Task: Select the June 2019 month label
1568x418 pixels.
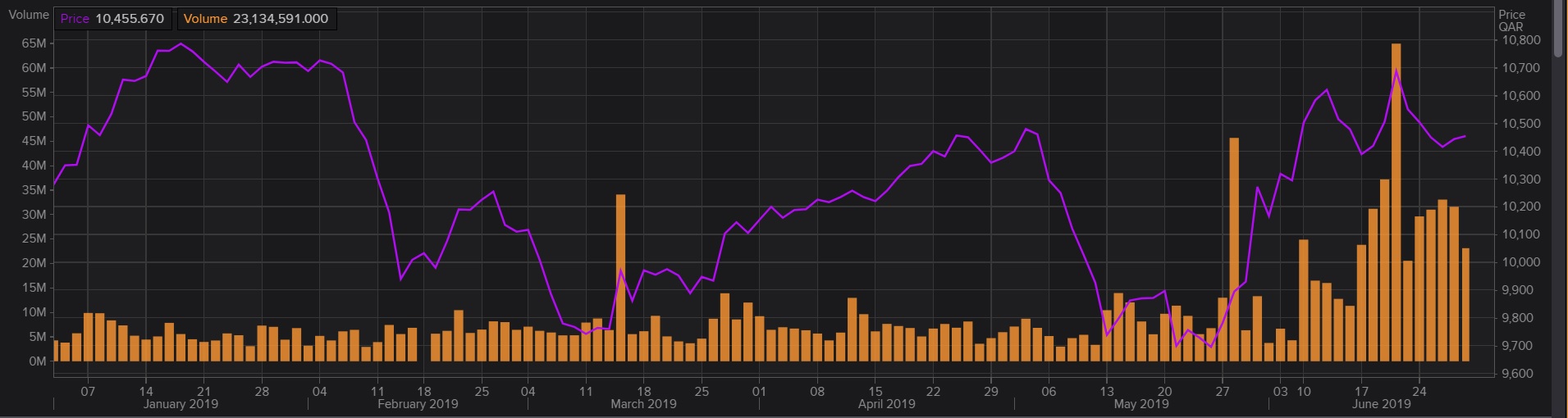Action: pyautogui.click(x=1381, y=404)
